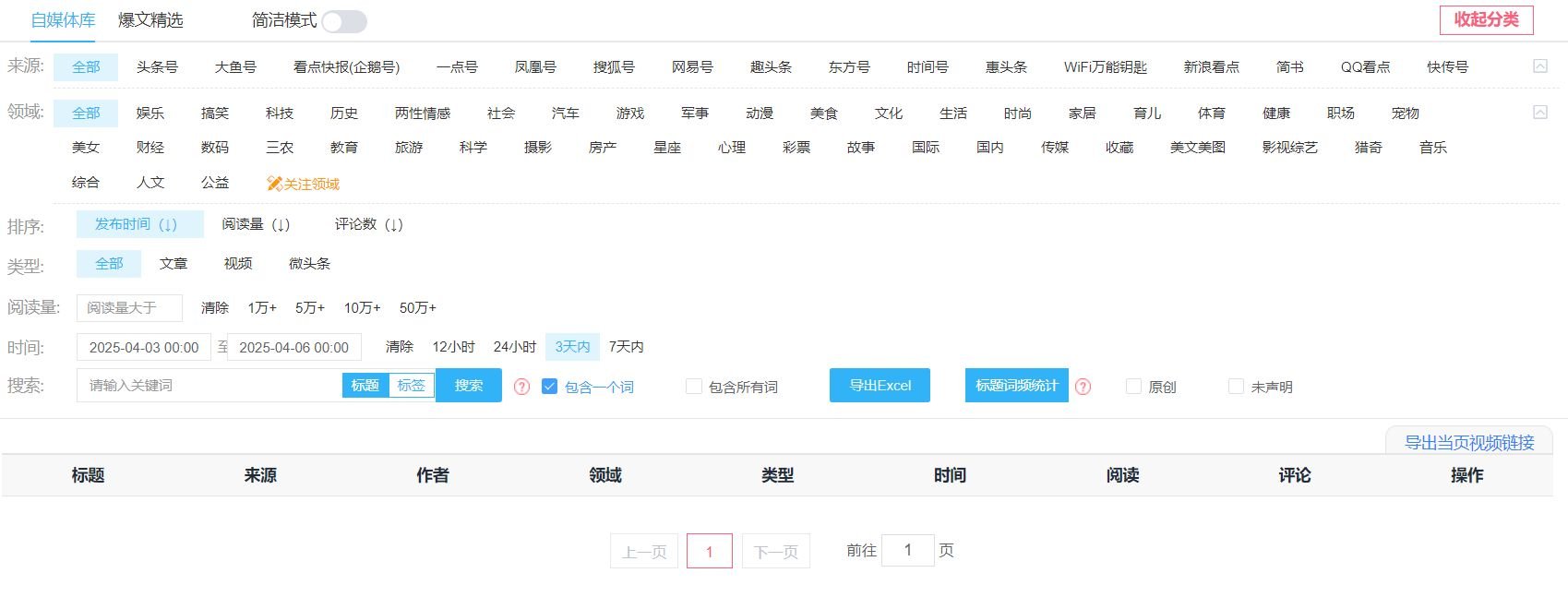Click 导出Excel button
This screenshot has height=609, width=1568.
[x=880, y=386]
